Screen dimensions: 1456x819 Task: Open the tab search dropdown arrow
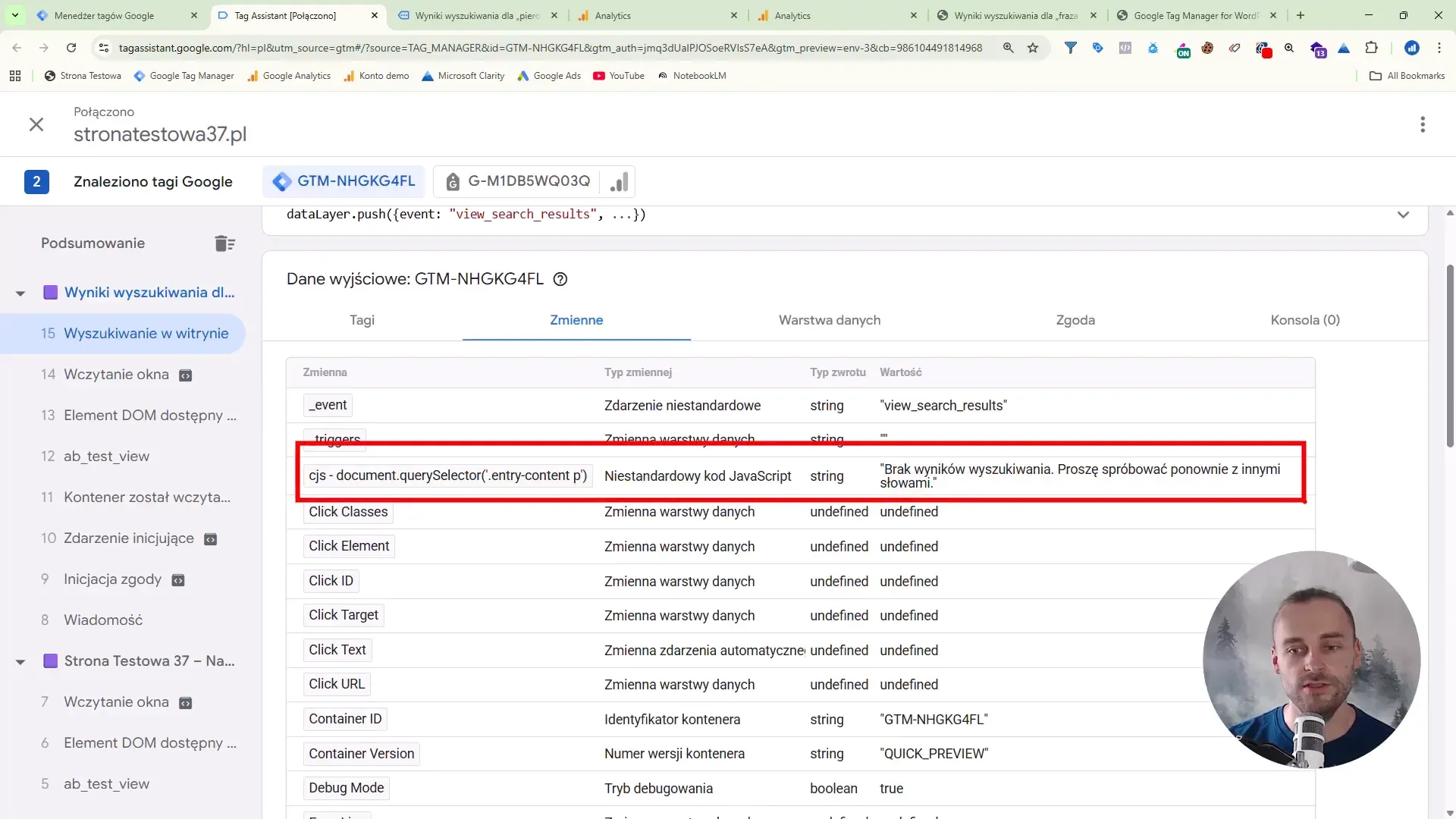coord(15,15)
